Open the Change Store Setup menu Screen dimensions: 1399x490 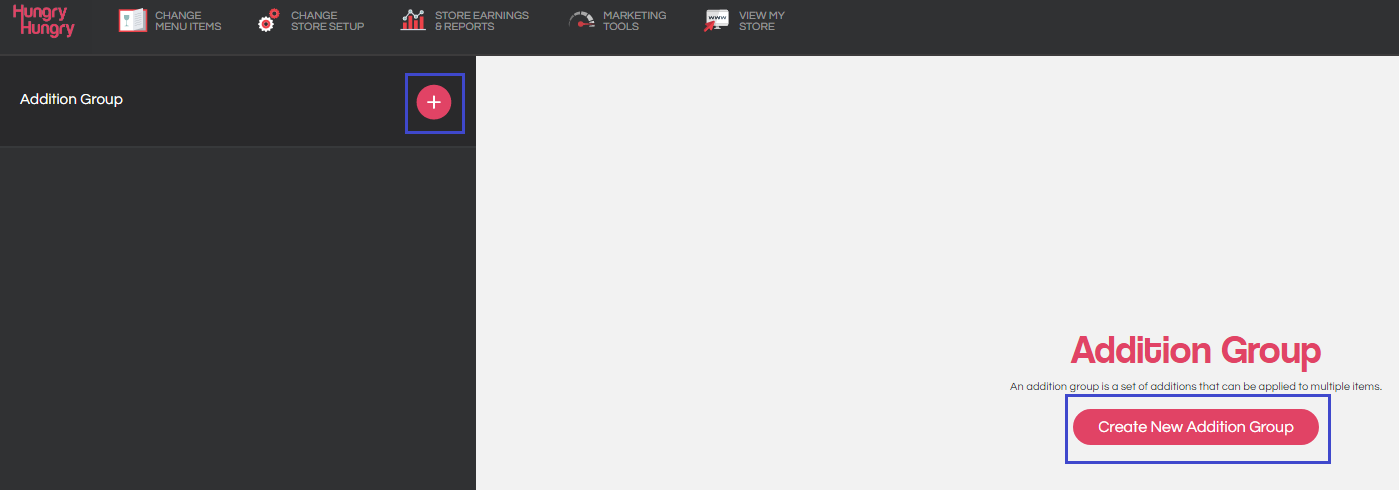tap(327, 21)
